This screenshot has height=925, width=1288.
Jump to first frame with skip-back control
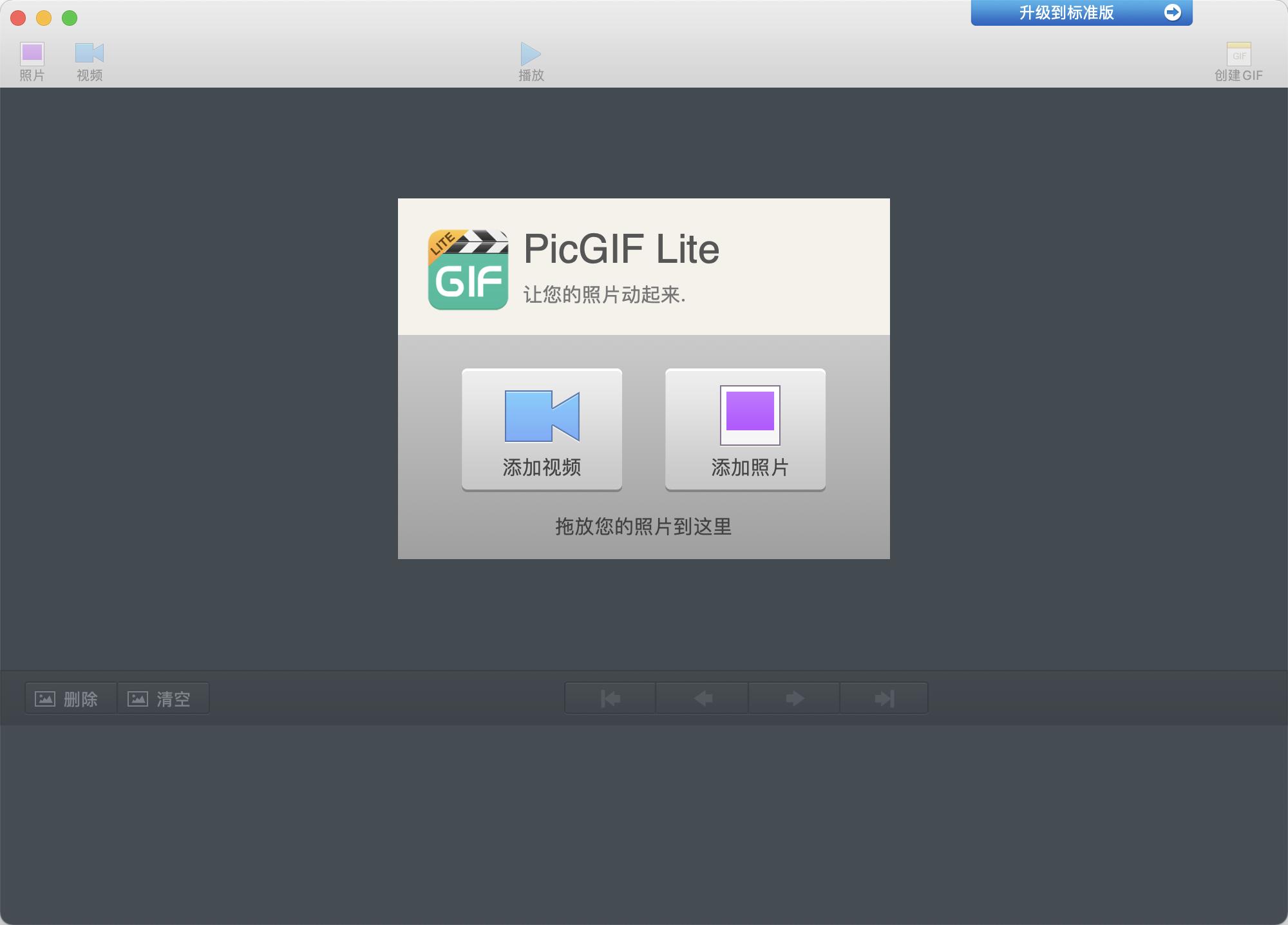click(609, 698)
